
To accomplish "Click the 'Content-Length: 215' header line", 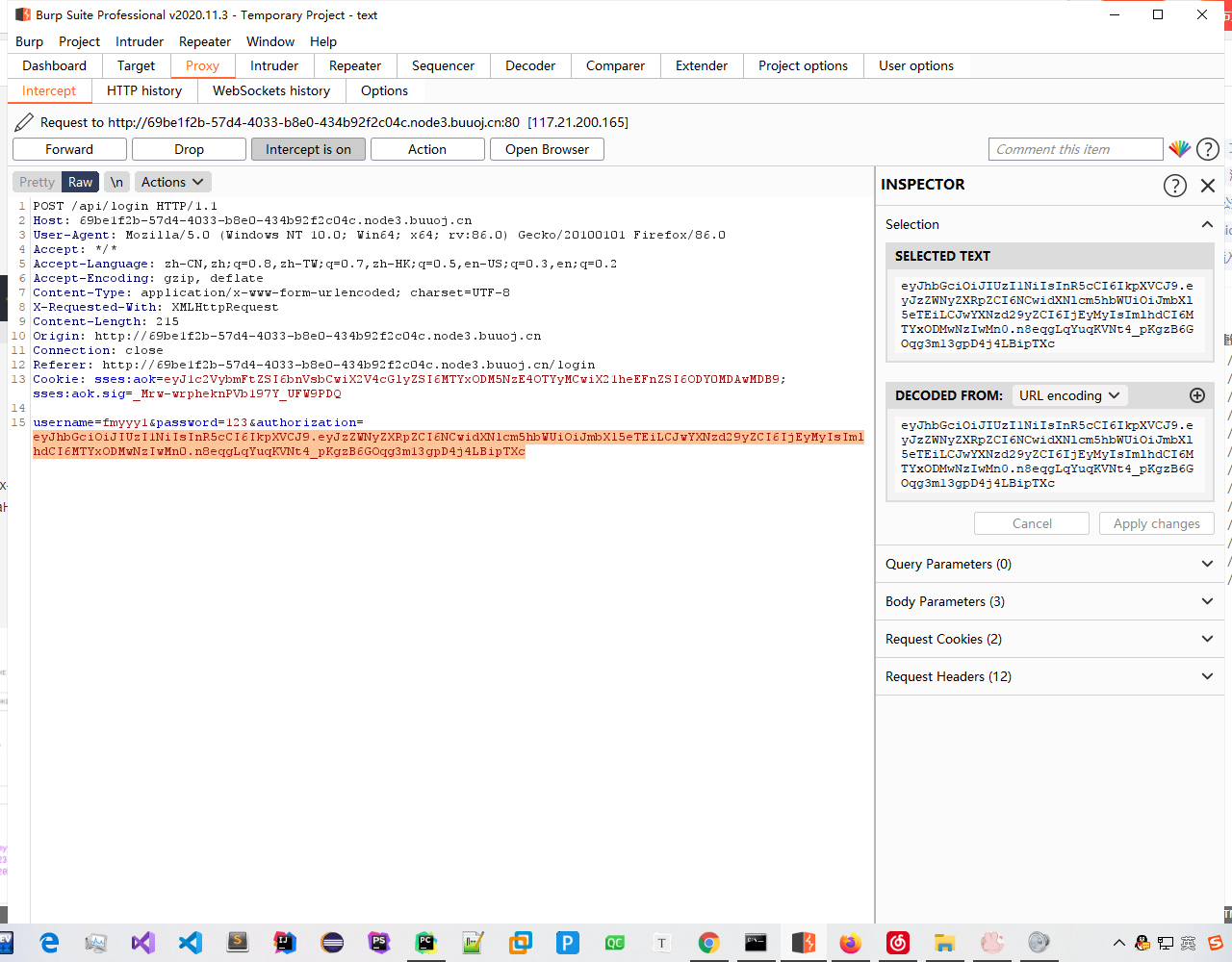I will [106, 321].
